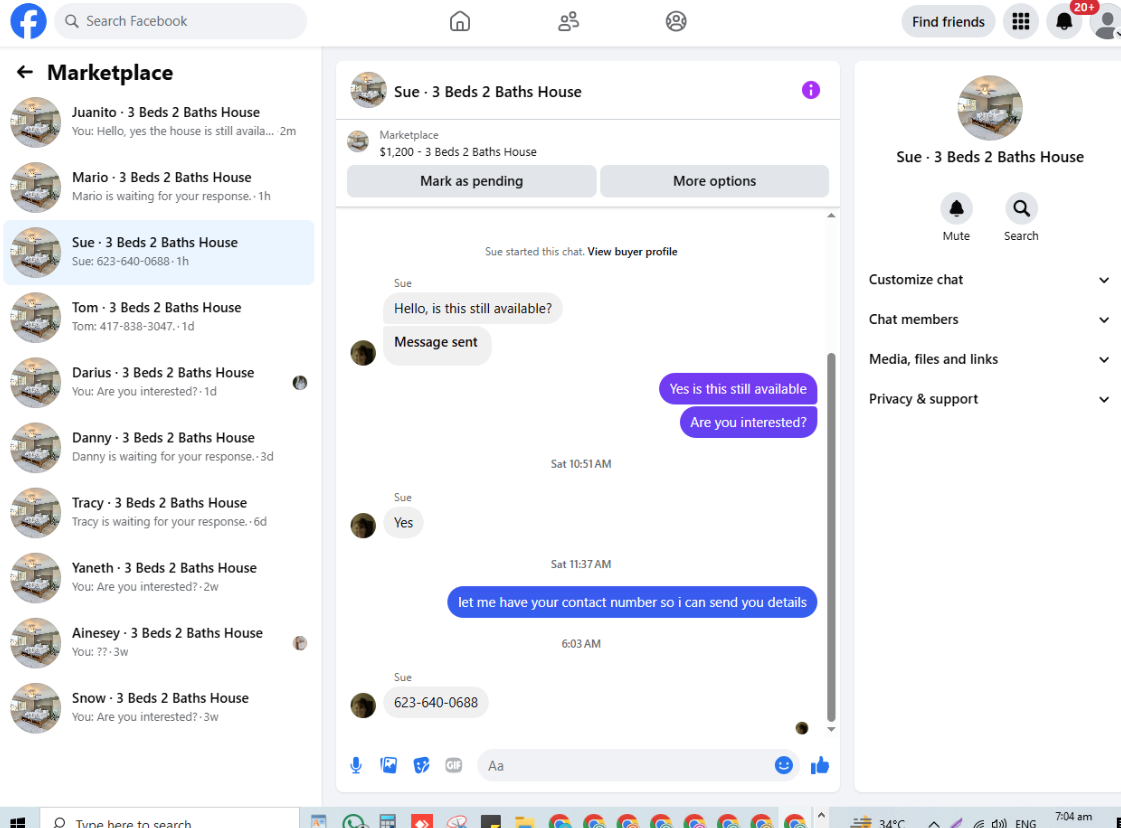Viewport: 1121px width, 828px height.
Task: Go back using the Marketplace arrow
Action: (25, 72)
